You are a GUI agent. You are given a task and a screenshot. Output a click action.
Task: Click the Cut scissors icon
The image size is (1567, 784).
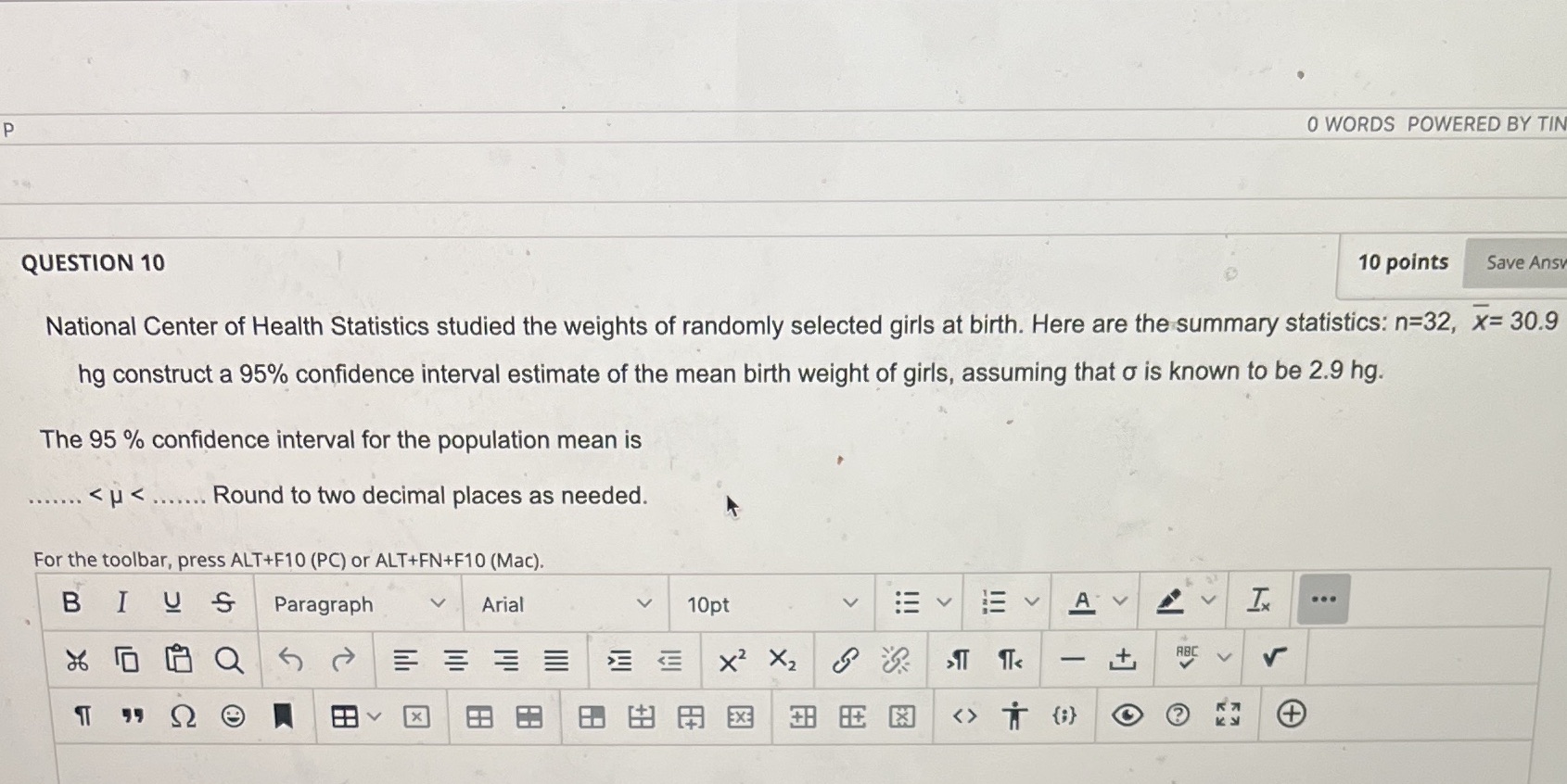[77, 661]
